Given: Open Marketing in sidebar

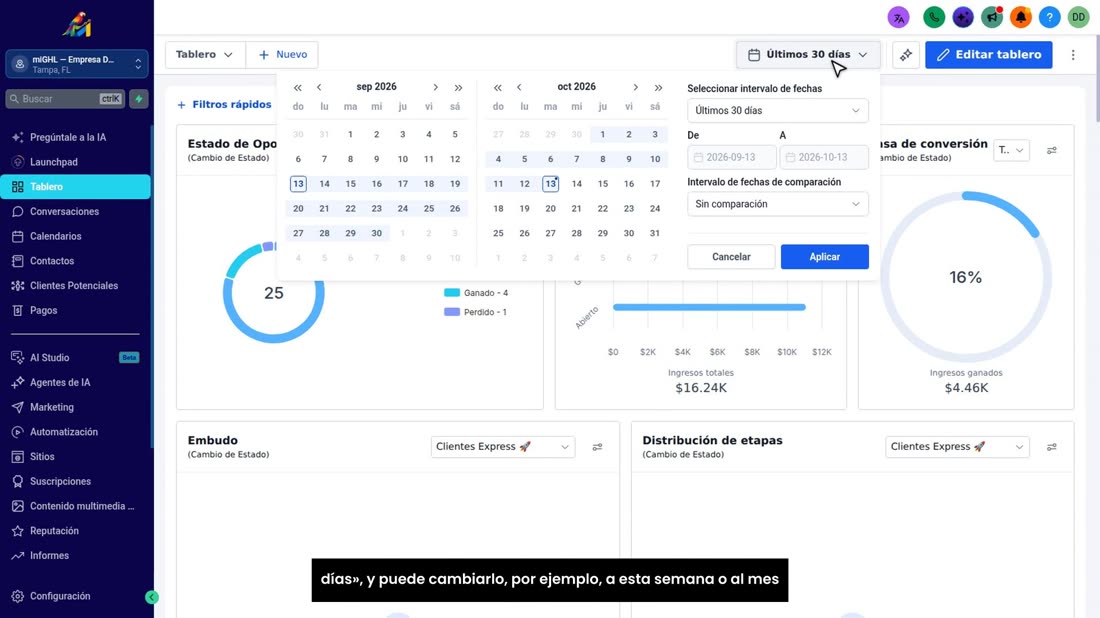Looking at the screenshot, I should pos(76,408).
